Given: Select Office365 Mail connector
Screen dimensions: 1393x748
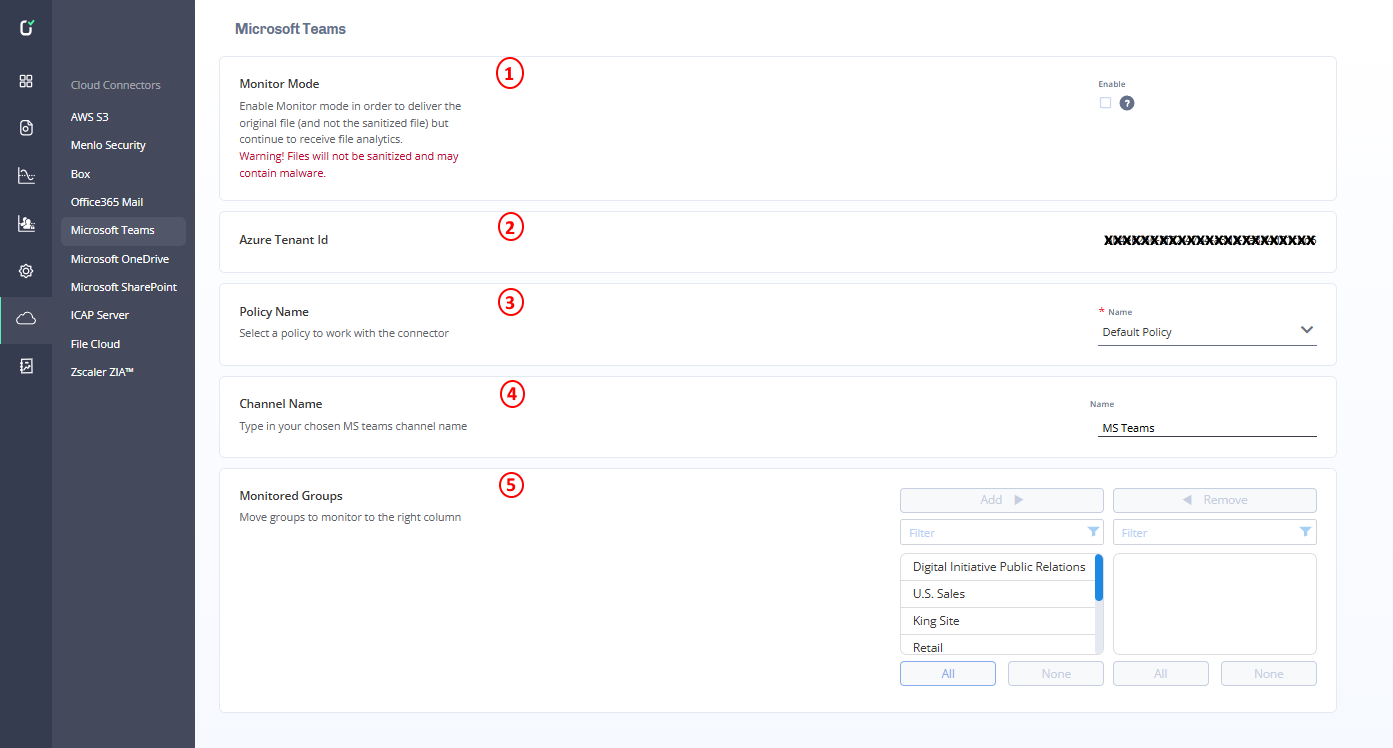Looking at the screenshot, I should point(107,202).
